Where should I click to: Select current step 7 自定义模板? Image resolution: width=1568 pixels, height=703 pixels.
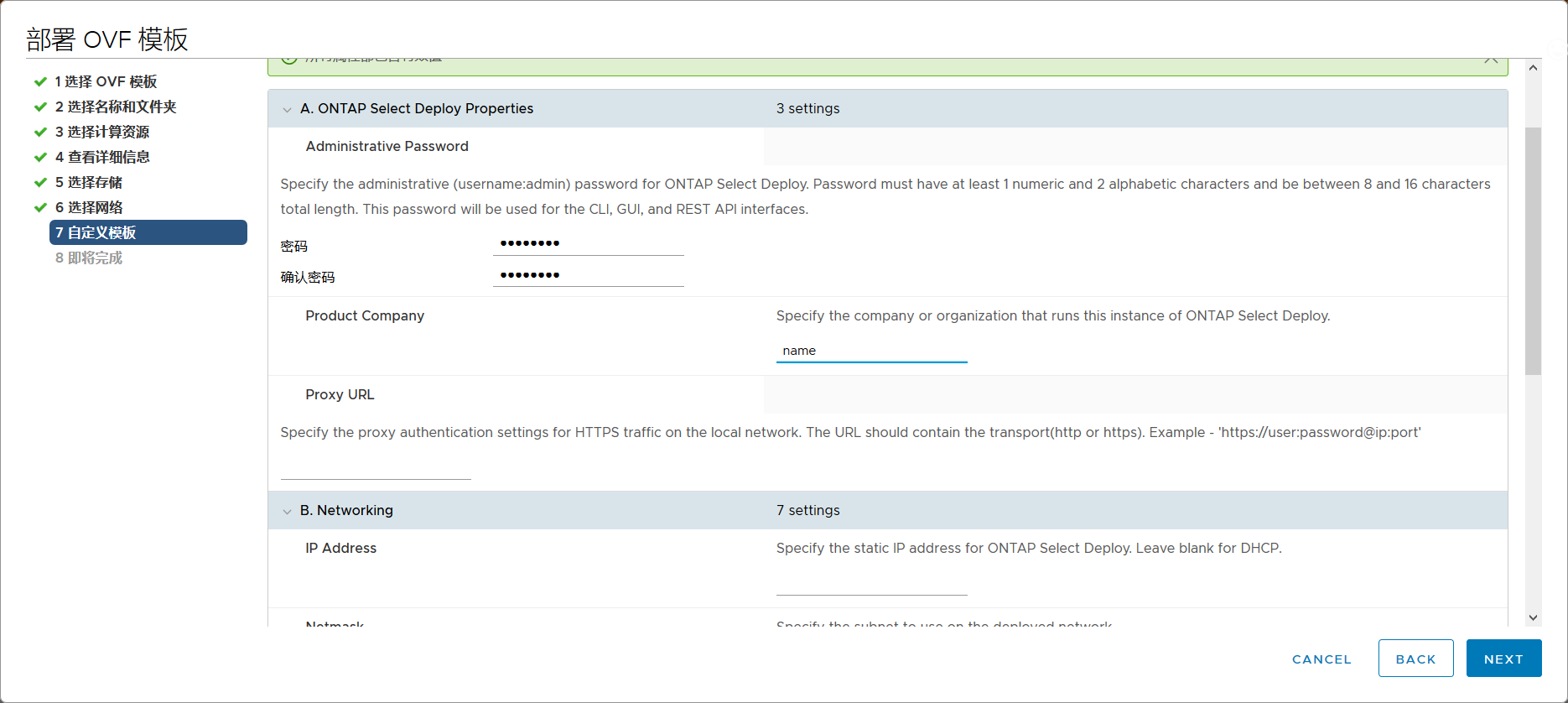tap(148, 232)
